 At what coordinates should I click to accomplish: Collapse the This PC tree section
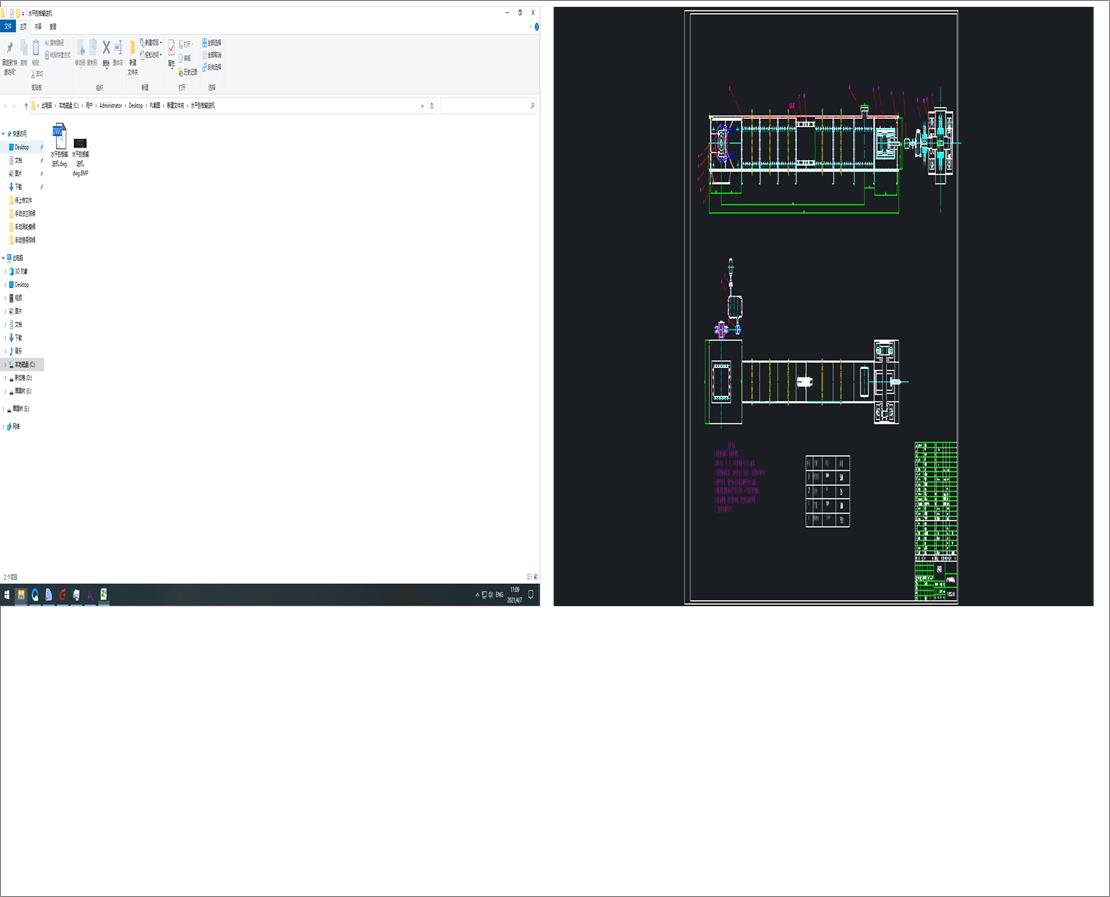(3, 258)
